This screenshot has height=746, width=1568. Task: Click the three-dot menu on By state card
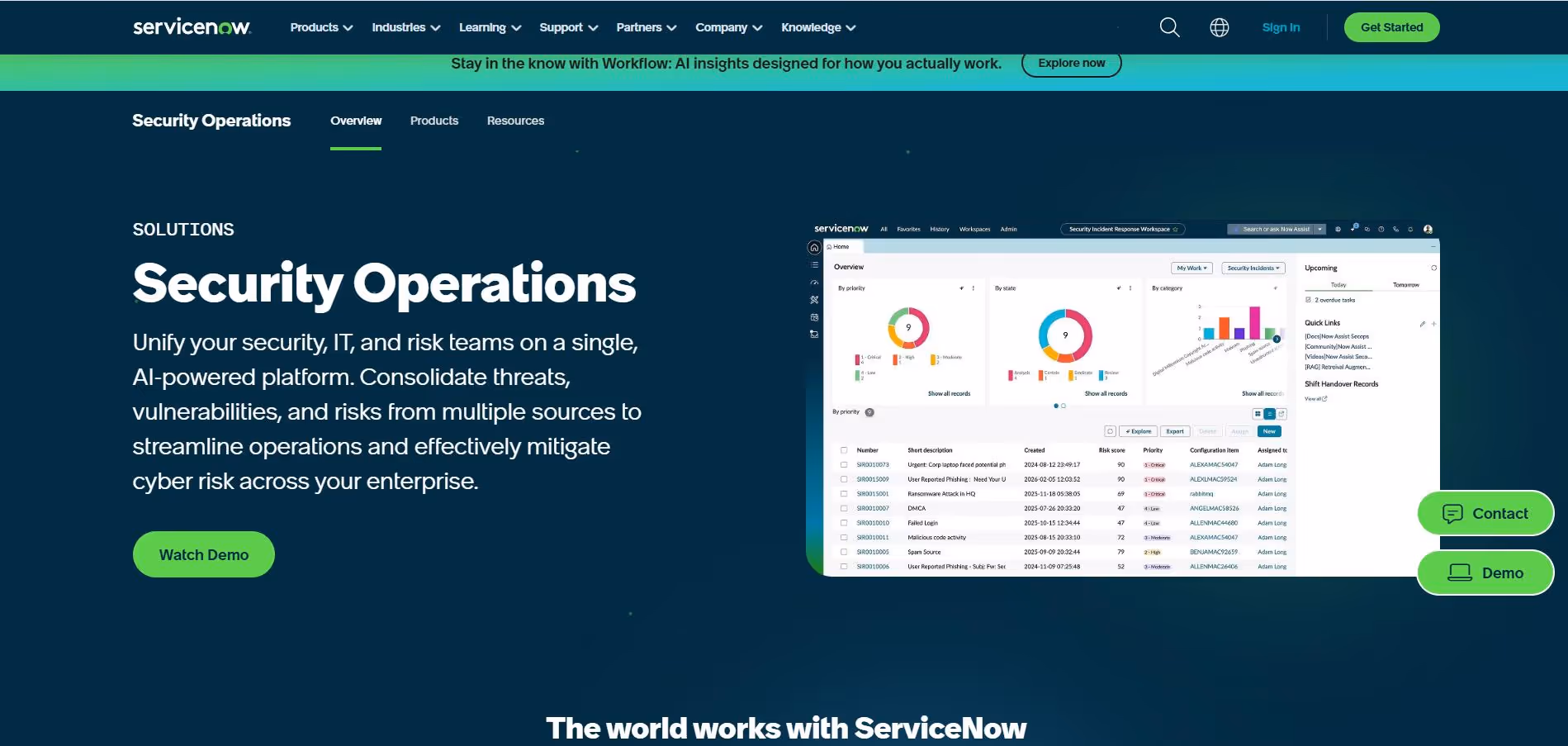pyautogui.click(x=1130, y=288)
